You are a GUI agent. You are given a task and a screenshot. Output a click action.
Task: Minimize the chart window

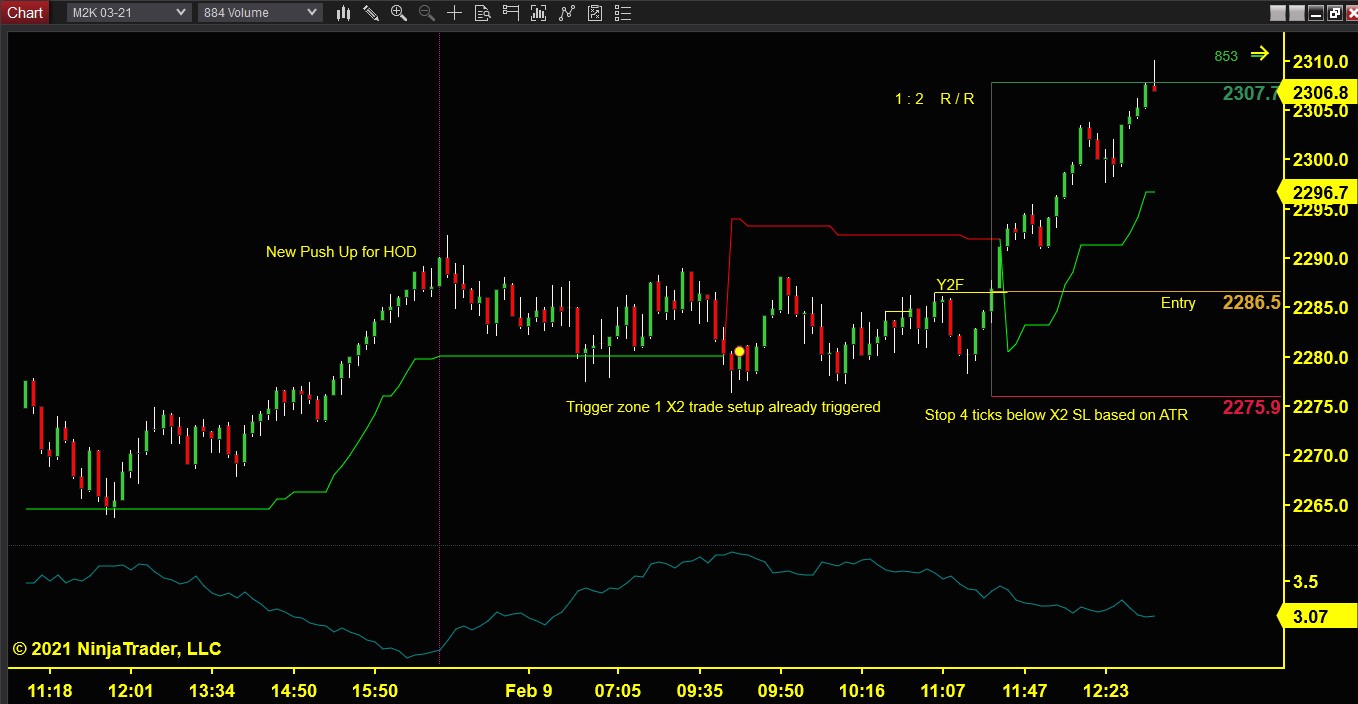1317,13
